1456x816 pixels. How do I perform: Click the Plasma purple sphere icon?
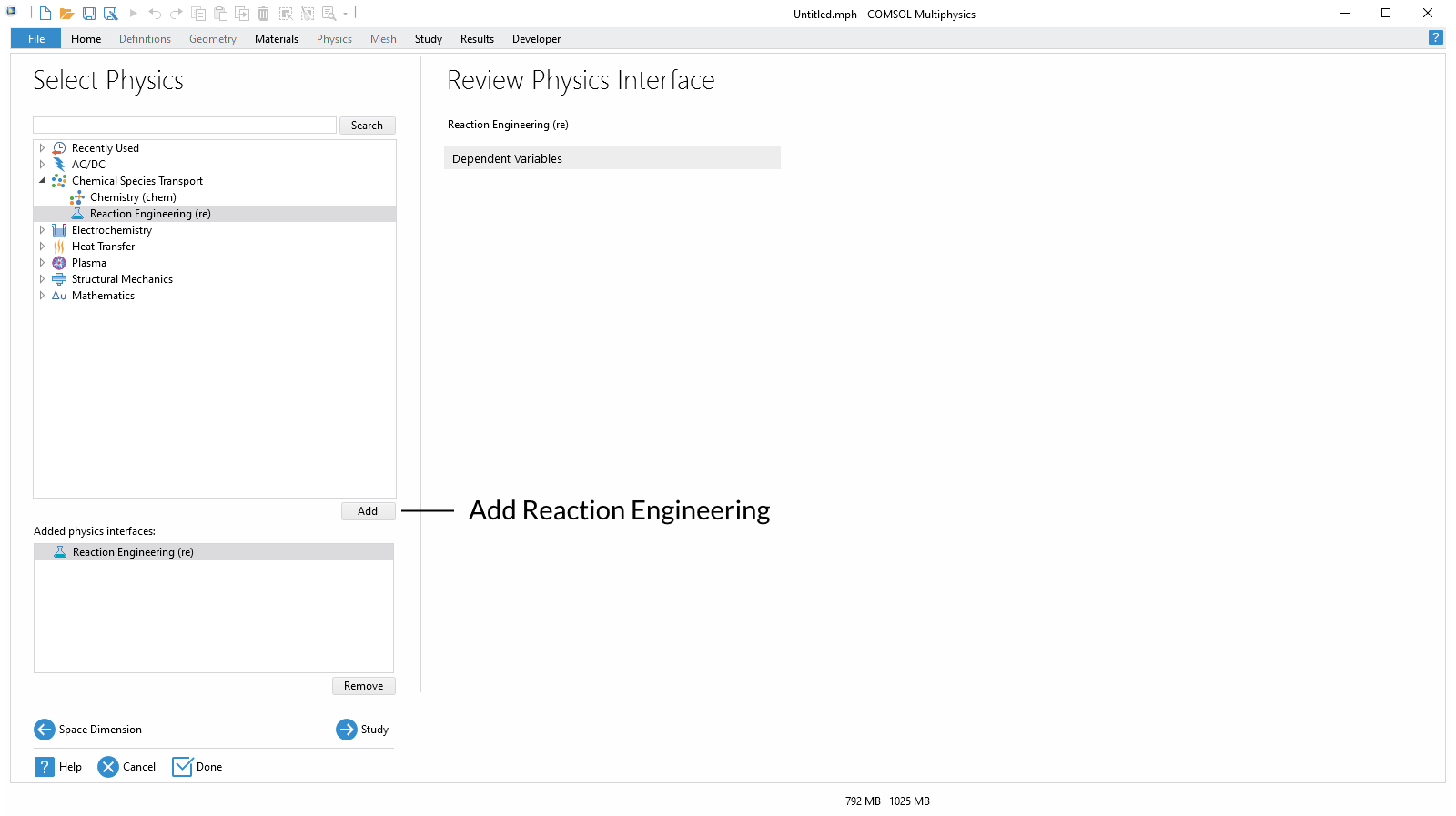pyautogui.click(x=59, y=263)
